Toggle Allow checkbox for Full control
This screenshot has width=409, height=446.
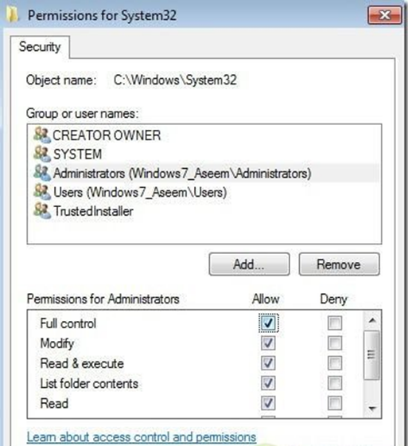tap(268, 323)
